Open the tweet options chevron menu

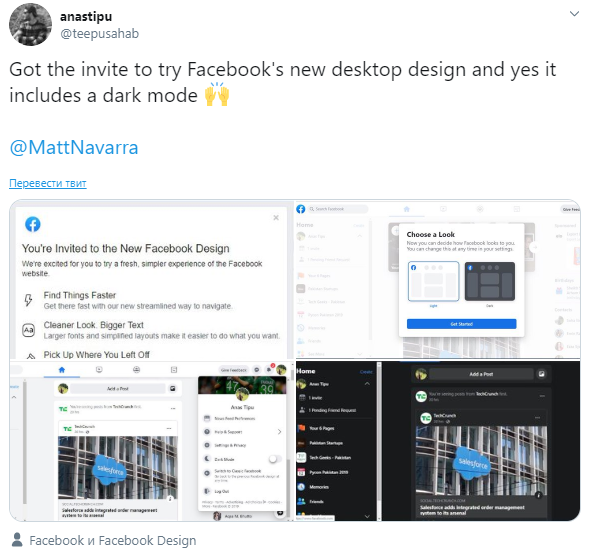(574, 14)
